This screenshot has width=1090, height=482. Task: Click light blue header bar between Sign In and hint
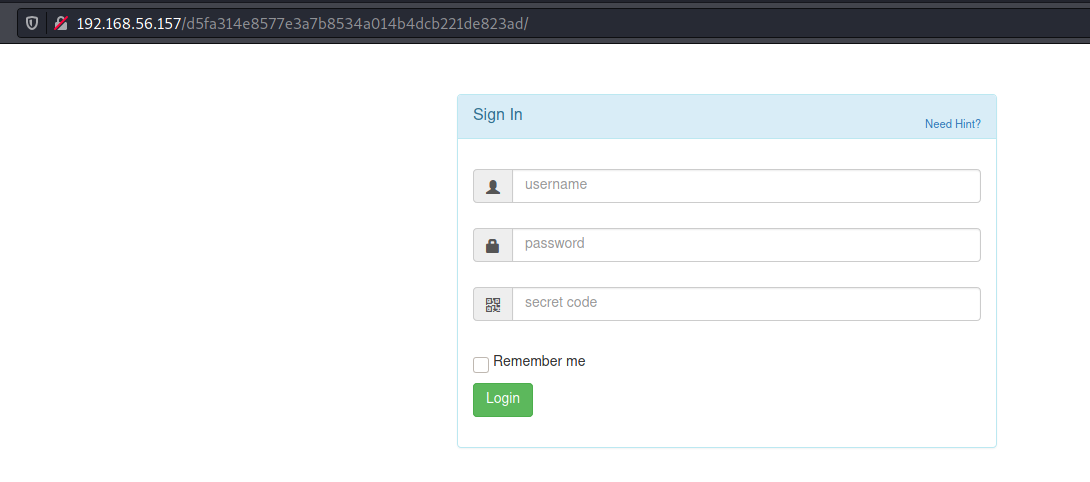point(723,117)
